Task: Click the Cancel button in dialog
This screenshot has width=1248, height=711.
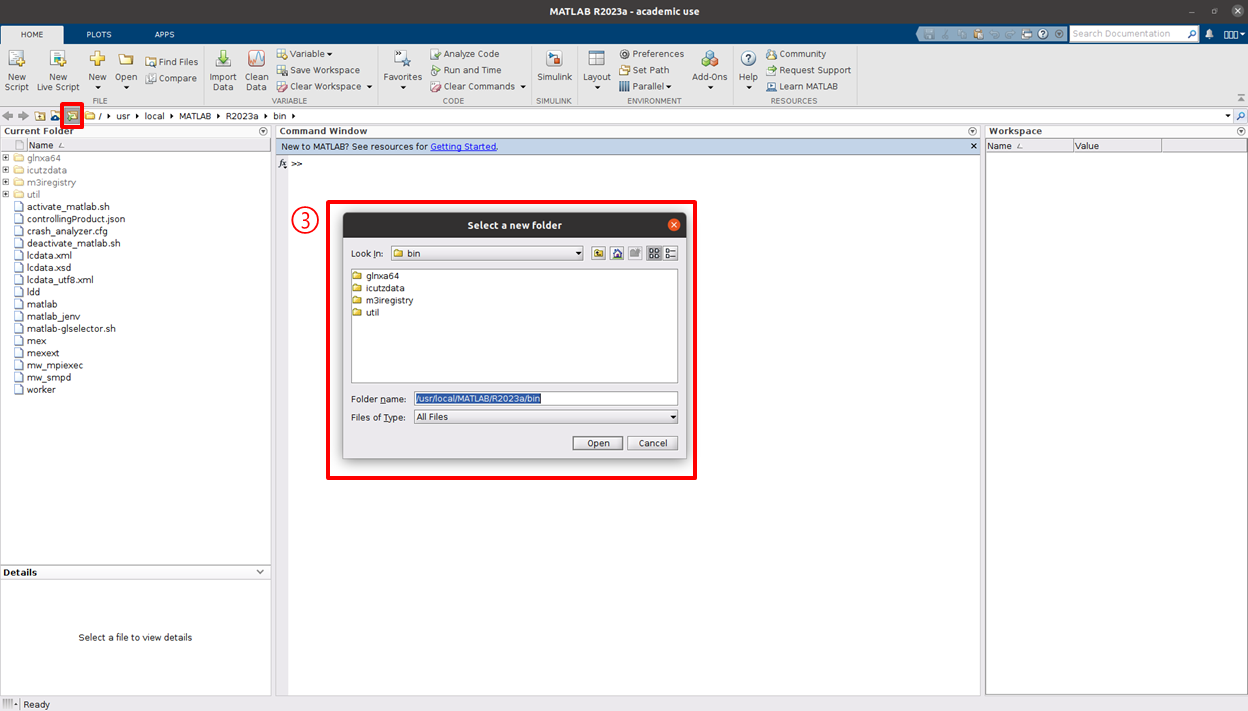Action: pyautogui.click(x=653, y=443)
